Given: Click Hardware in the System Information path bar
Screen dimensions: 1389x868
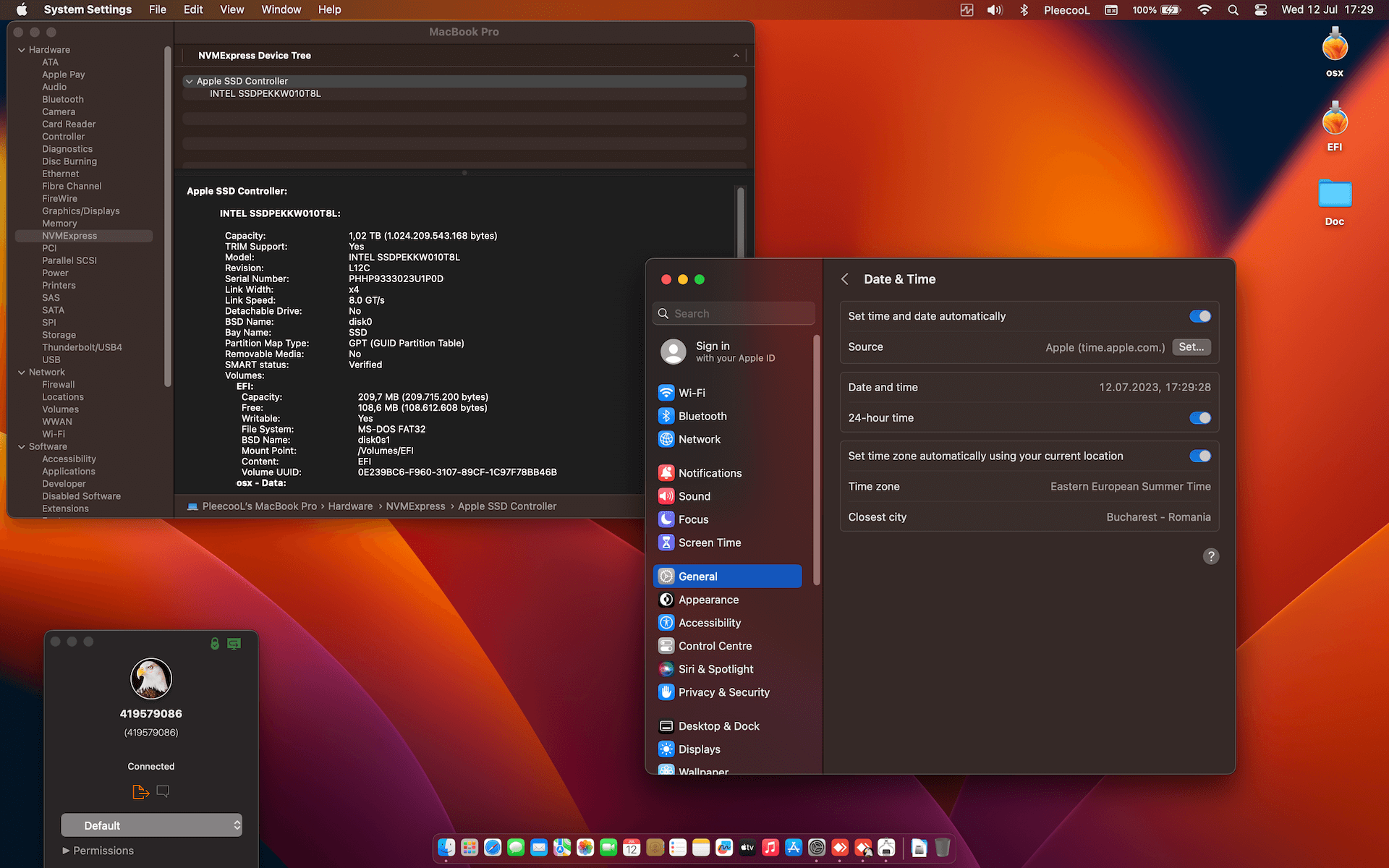Looking at the screenshot, I should [350, 506].
